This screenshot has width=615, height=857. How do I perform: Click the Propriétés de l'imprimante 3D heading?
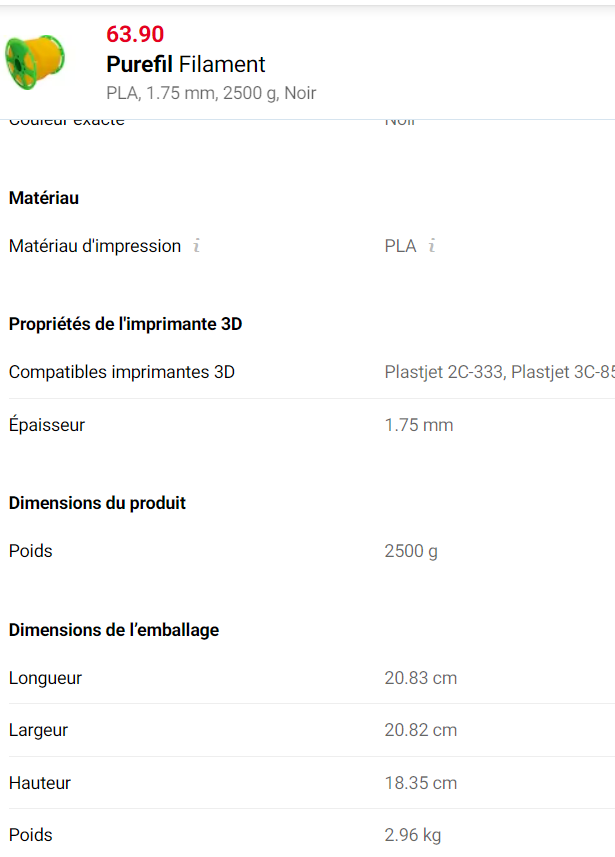tap(125, 324)
